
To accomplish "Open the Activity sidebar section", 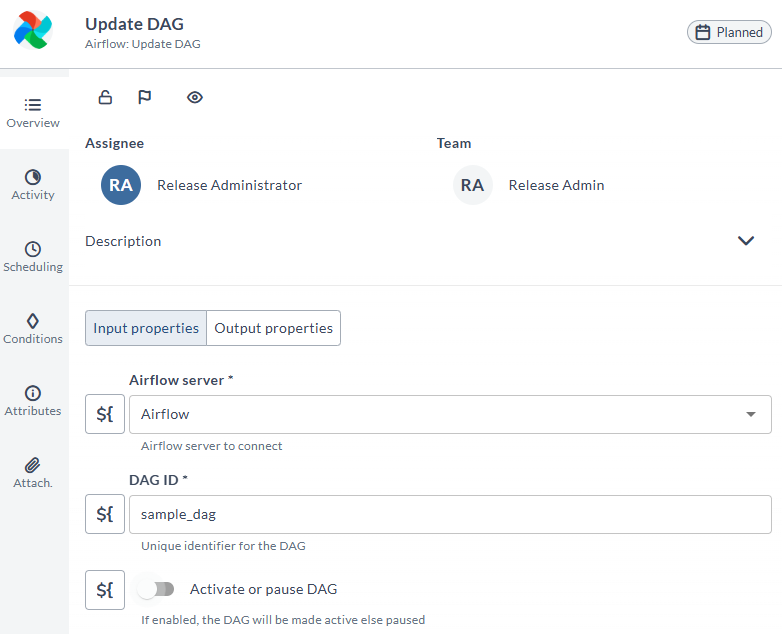I will (x=33, y=185).
